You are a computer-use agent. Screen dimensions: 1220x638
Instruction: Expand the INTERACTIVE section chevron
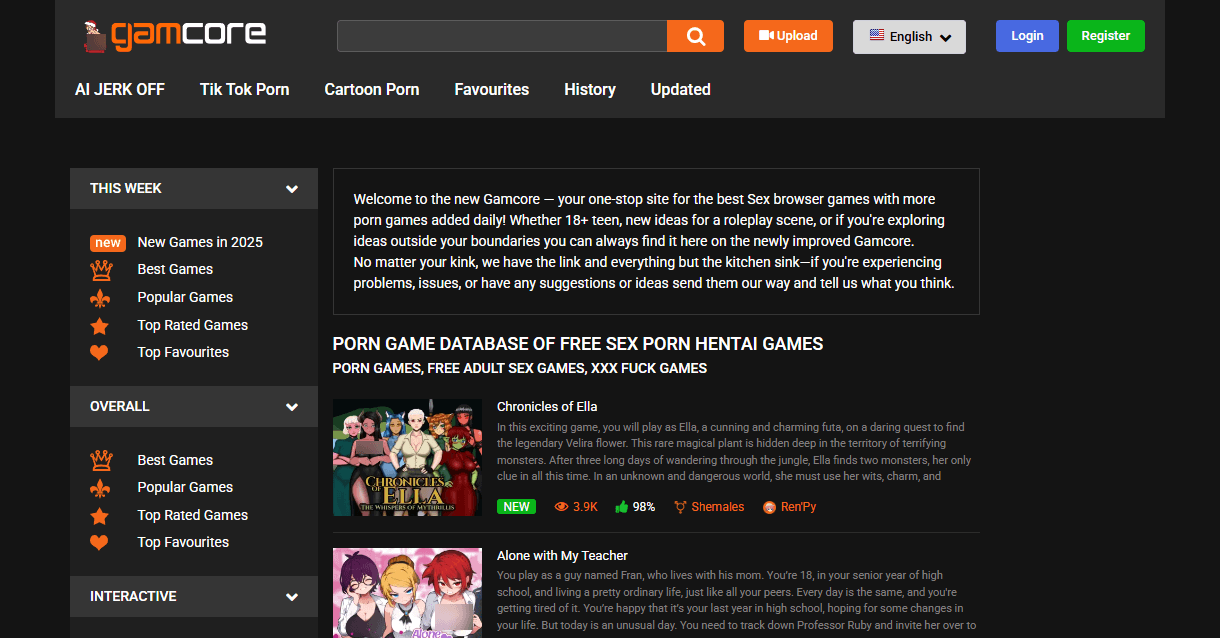tap(292, 596)
